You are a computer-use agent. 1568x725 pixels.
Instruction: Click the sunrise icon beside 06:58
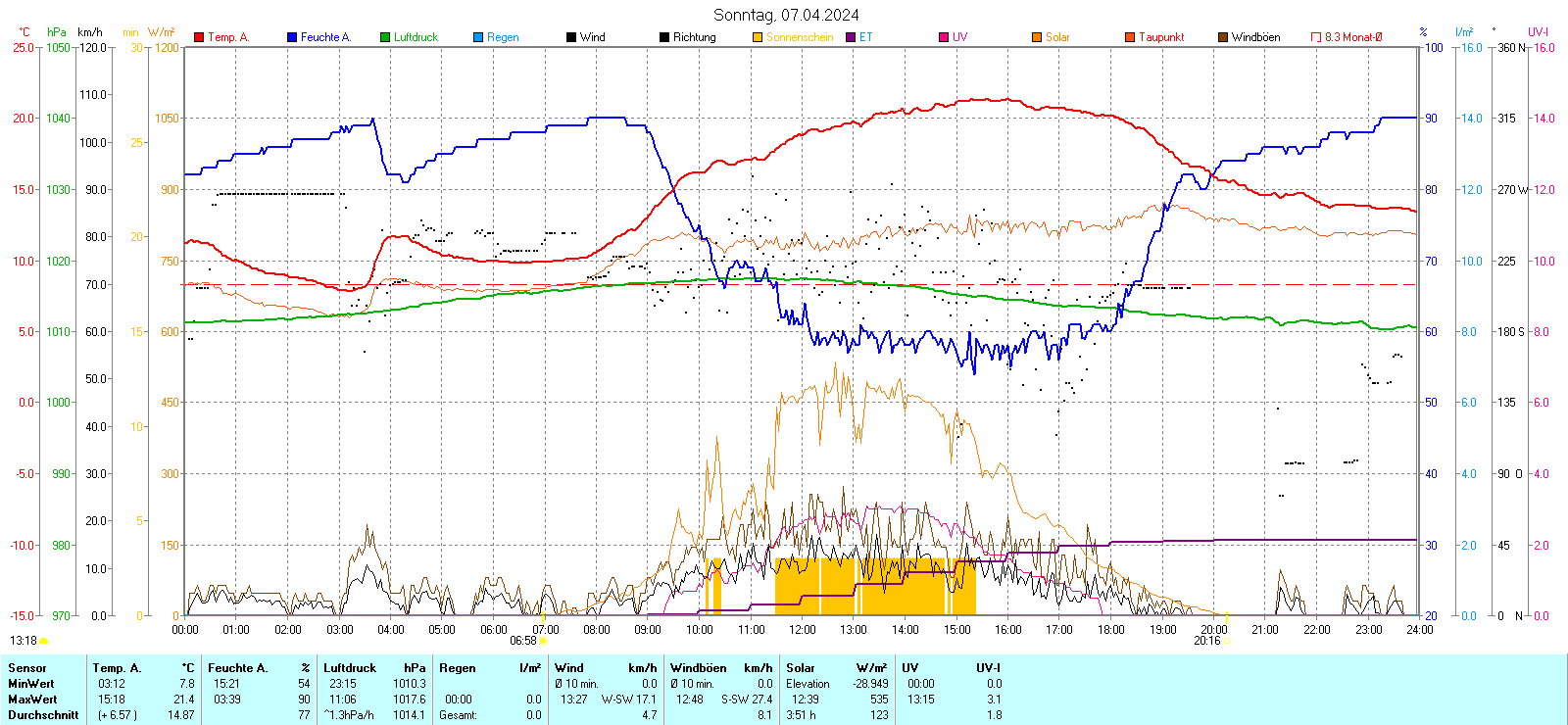click(544, 641)
